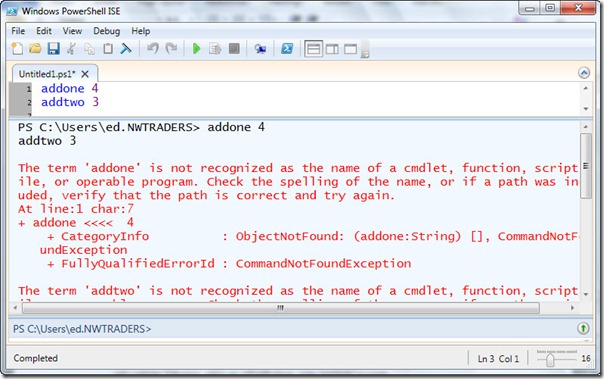Adjust the zoom slider handle

pos(550,360)
